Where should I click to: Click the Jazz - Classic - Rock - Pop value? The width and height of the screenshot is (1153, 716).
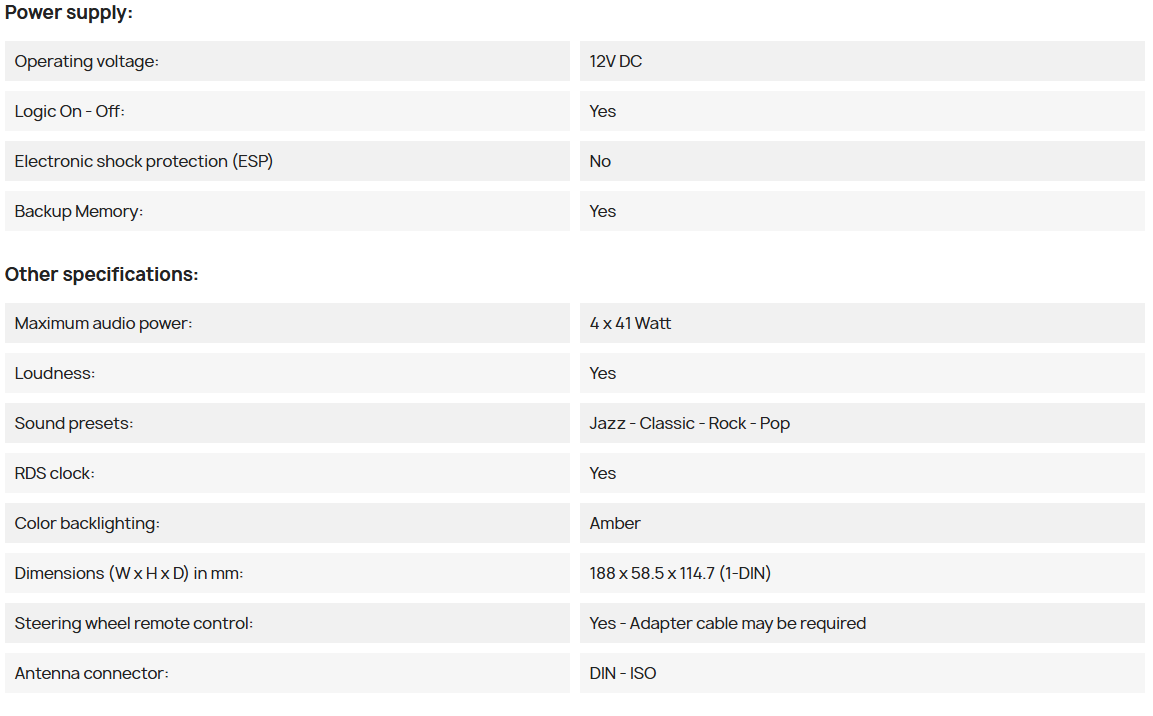(x=689, y=423)
